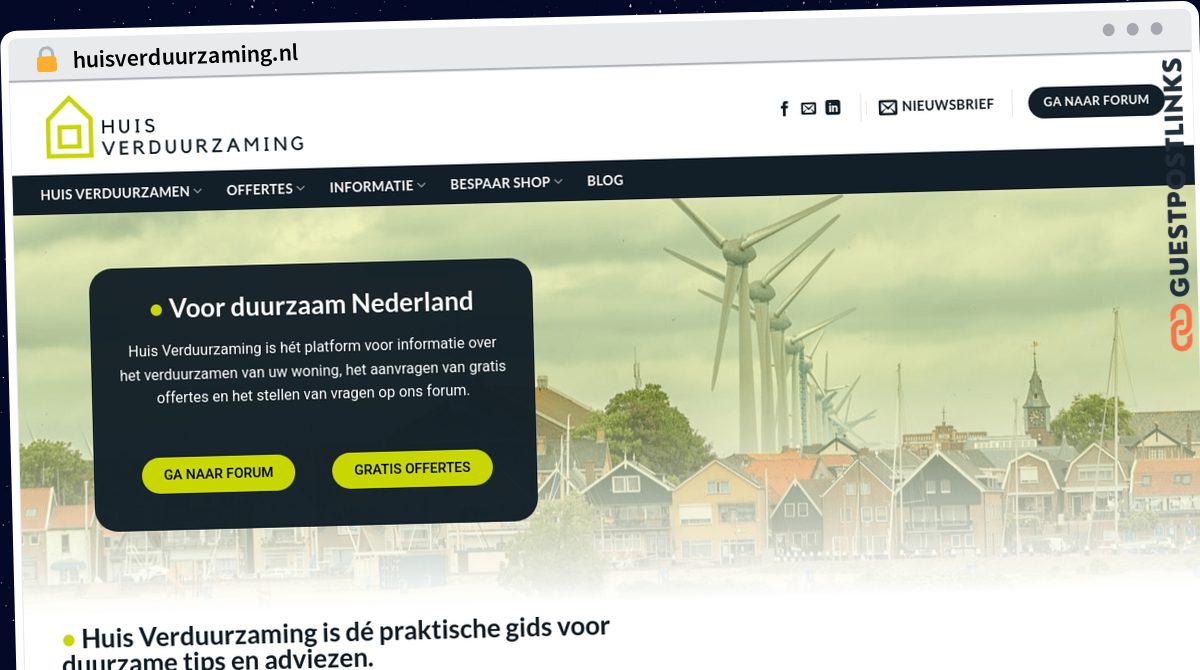1200x670 pixels.
Task: Expand the Offertes dropdown menu
Action: [265, 189]
